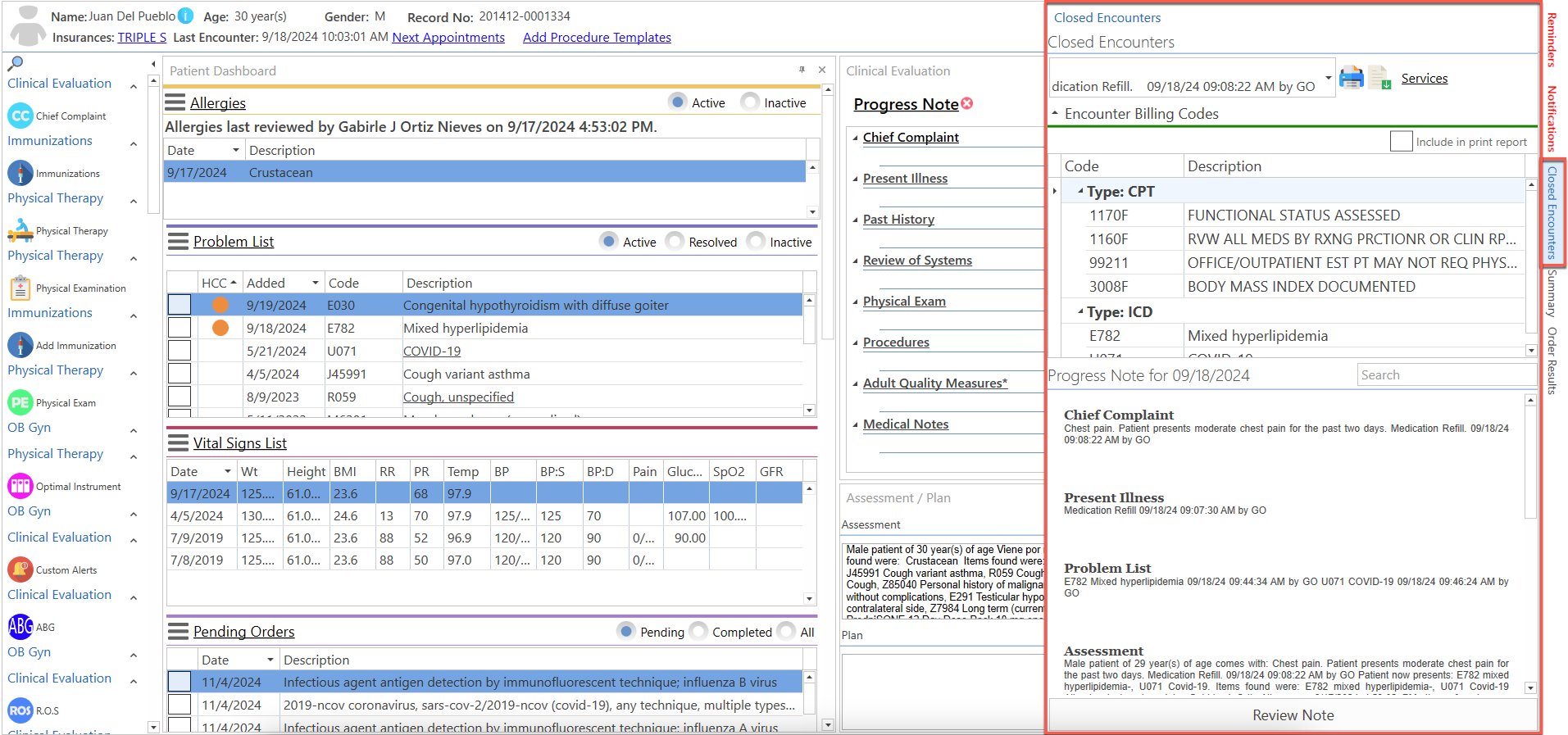Viewport: 1568px width, 735px height.
Task: Open Date column filter in Allergies table
Action: click(x=236, y=150)
